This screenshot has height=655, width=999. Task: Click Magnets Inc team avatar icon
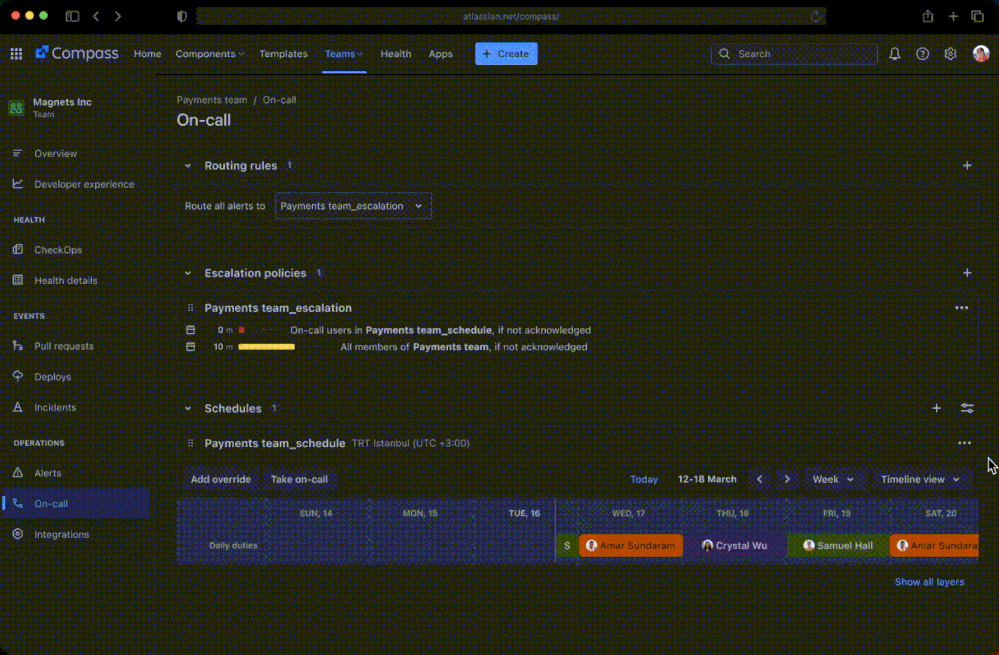tap(17, 108)
